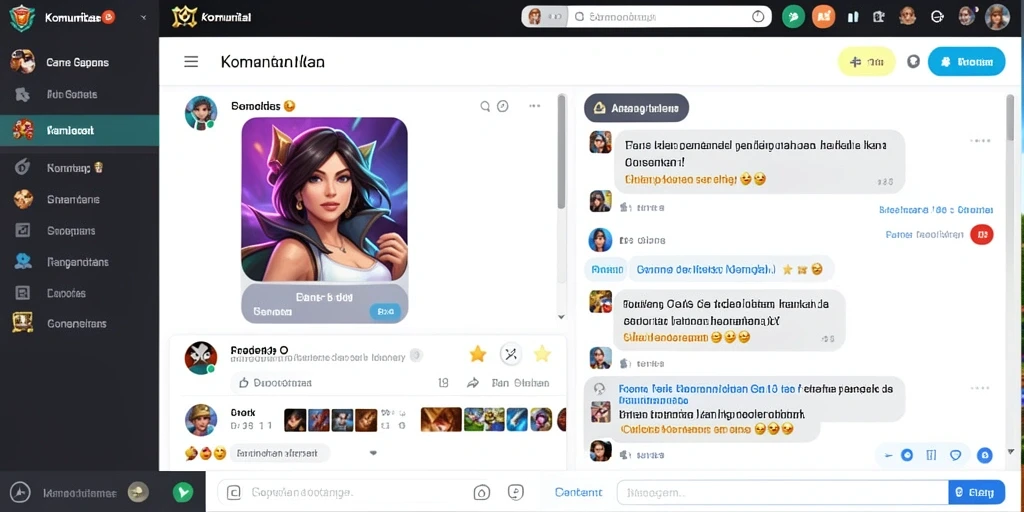Click the blue button in page header

click(967, 62)
